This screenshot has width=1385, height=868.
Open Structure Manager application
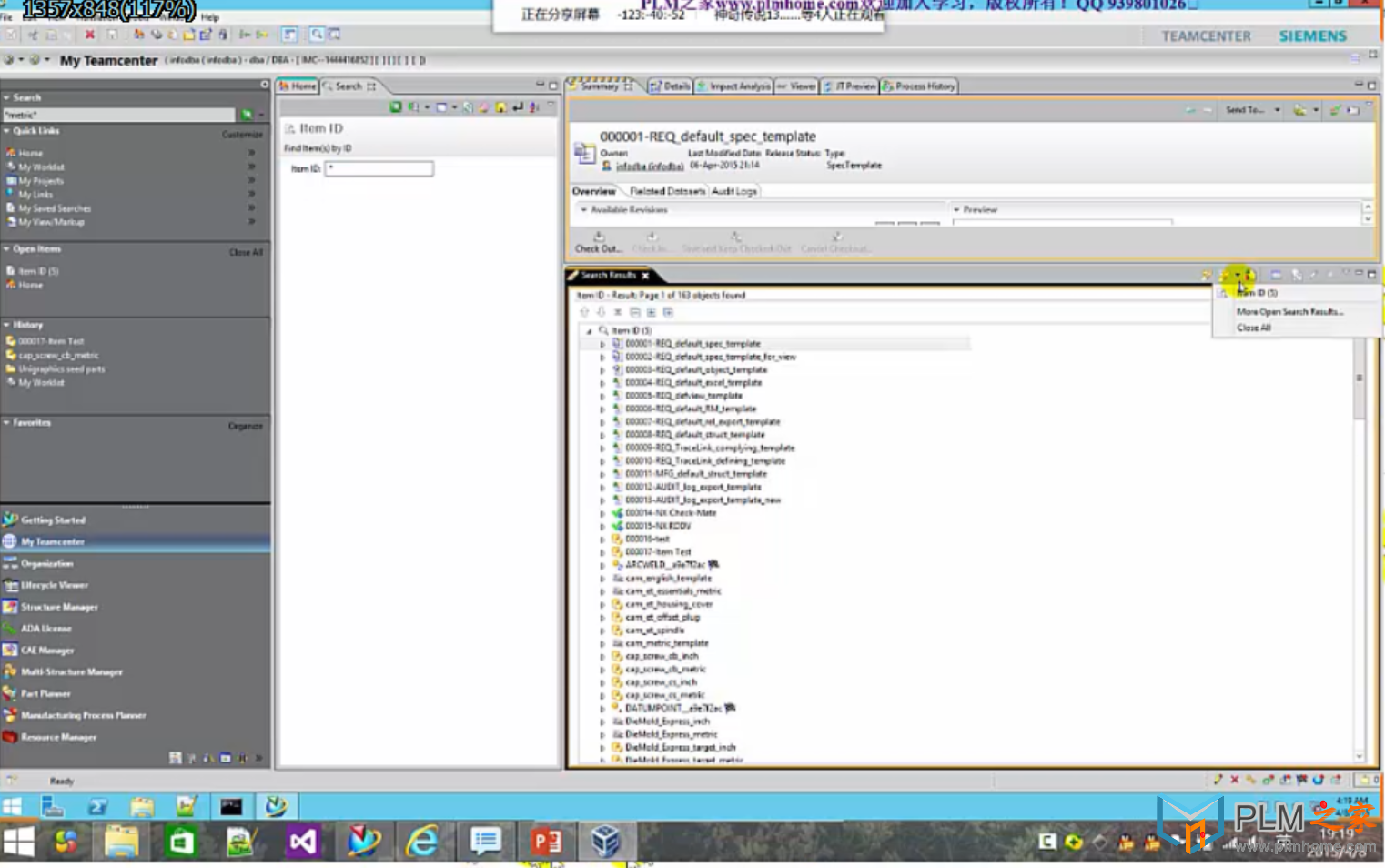pos(58,607)
